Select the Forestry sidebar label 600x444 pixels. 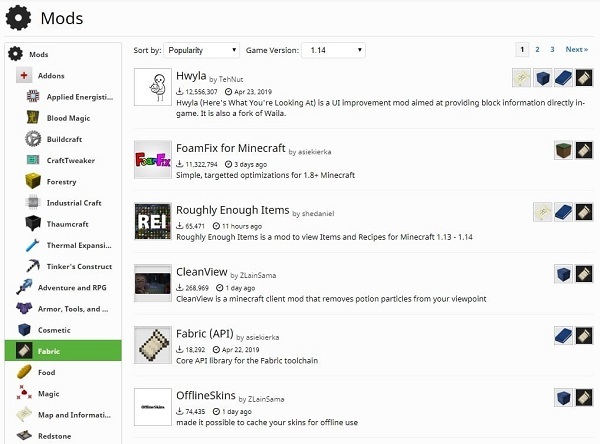[61, 182]
